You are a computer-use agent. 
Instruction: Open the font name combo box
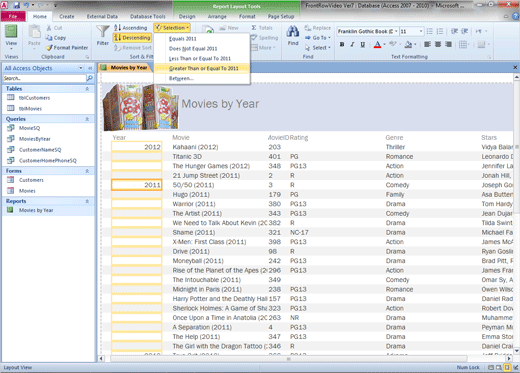coord(367,31)
